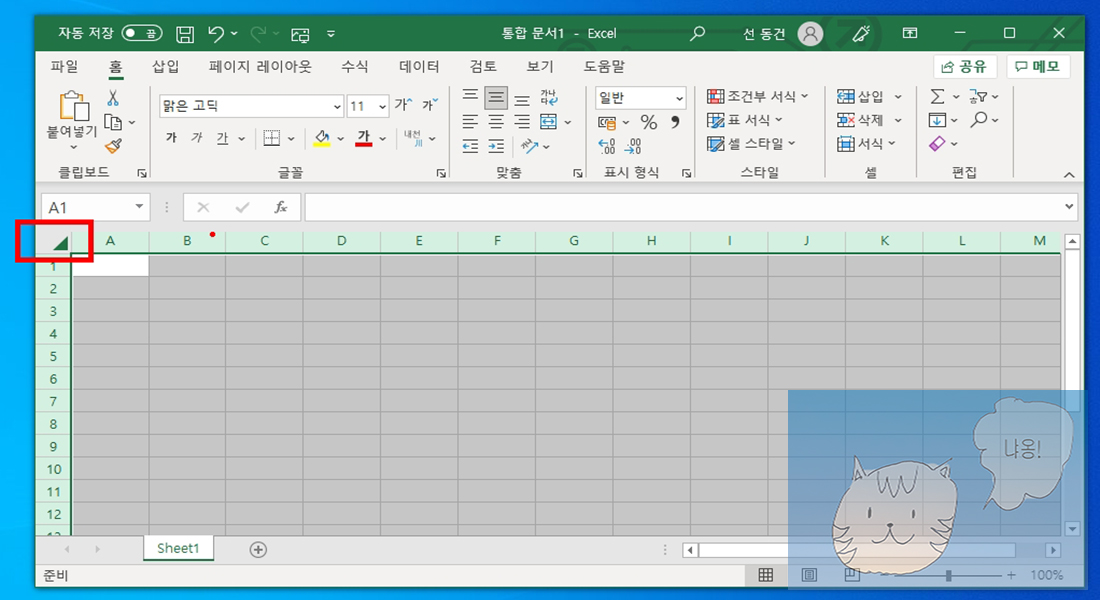Open the Find and Select magnifier
Image resolution: width=1100 pixels, height=600 pixels.
[x=979, y=120]
